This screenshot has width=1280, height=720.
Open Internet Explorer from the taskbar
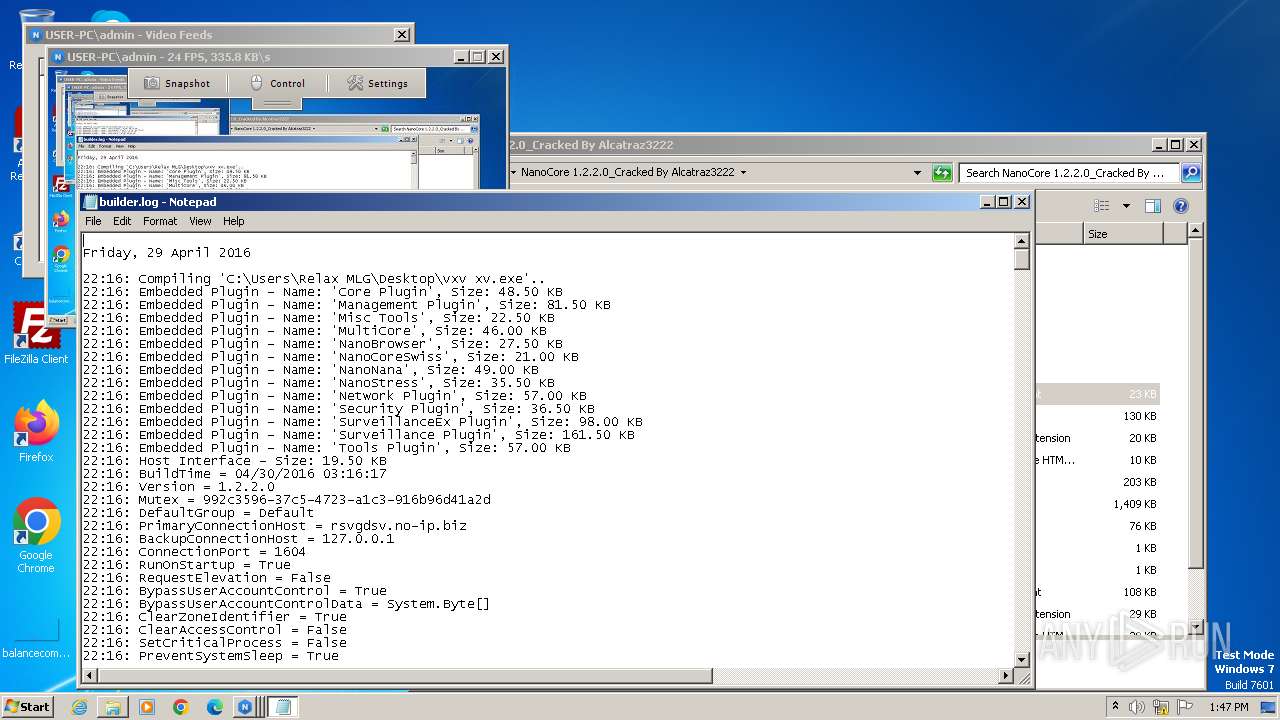tap(79, 707)
